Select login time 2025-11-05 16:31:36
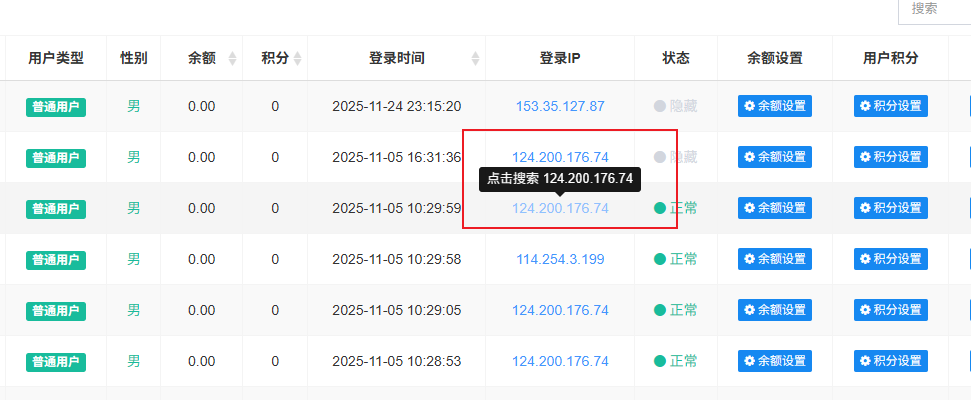This screenshot has width=971, height=400. click(x=396, y=157)
